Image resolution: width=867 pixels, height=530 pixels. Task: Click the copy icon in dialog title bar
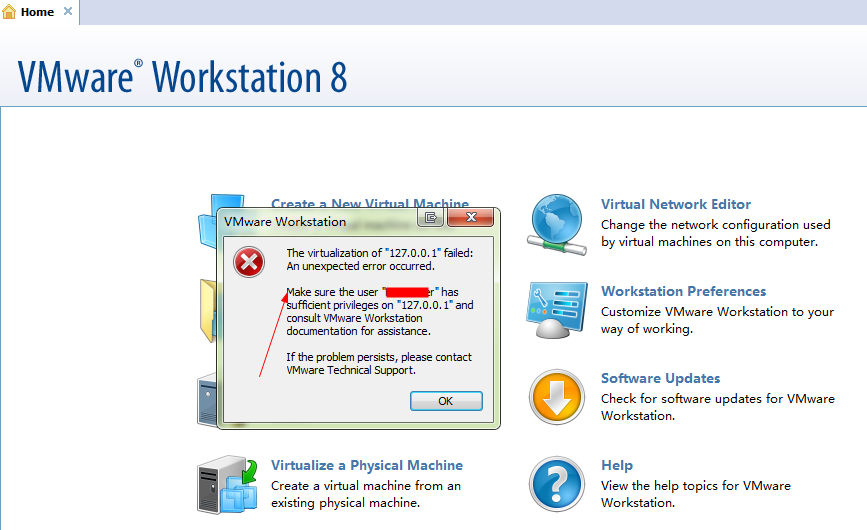tap(430, 218)
